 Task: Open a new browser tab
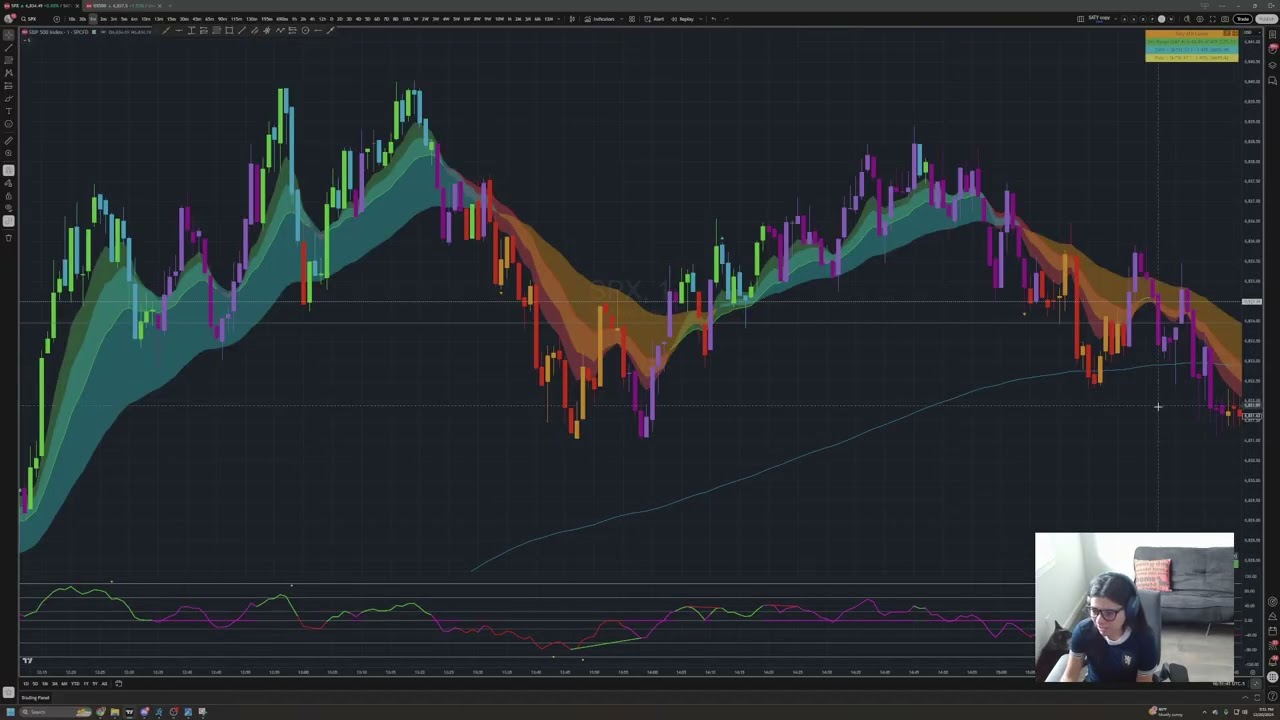[x=170, y=5]
